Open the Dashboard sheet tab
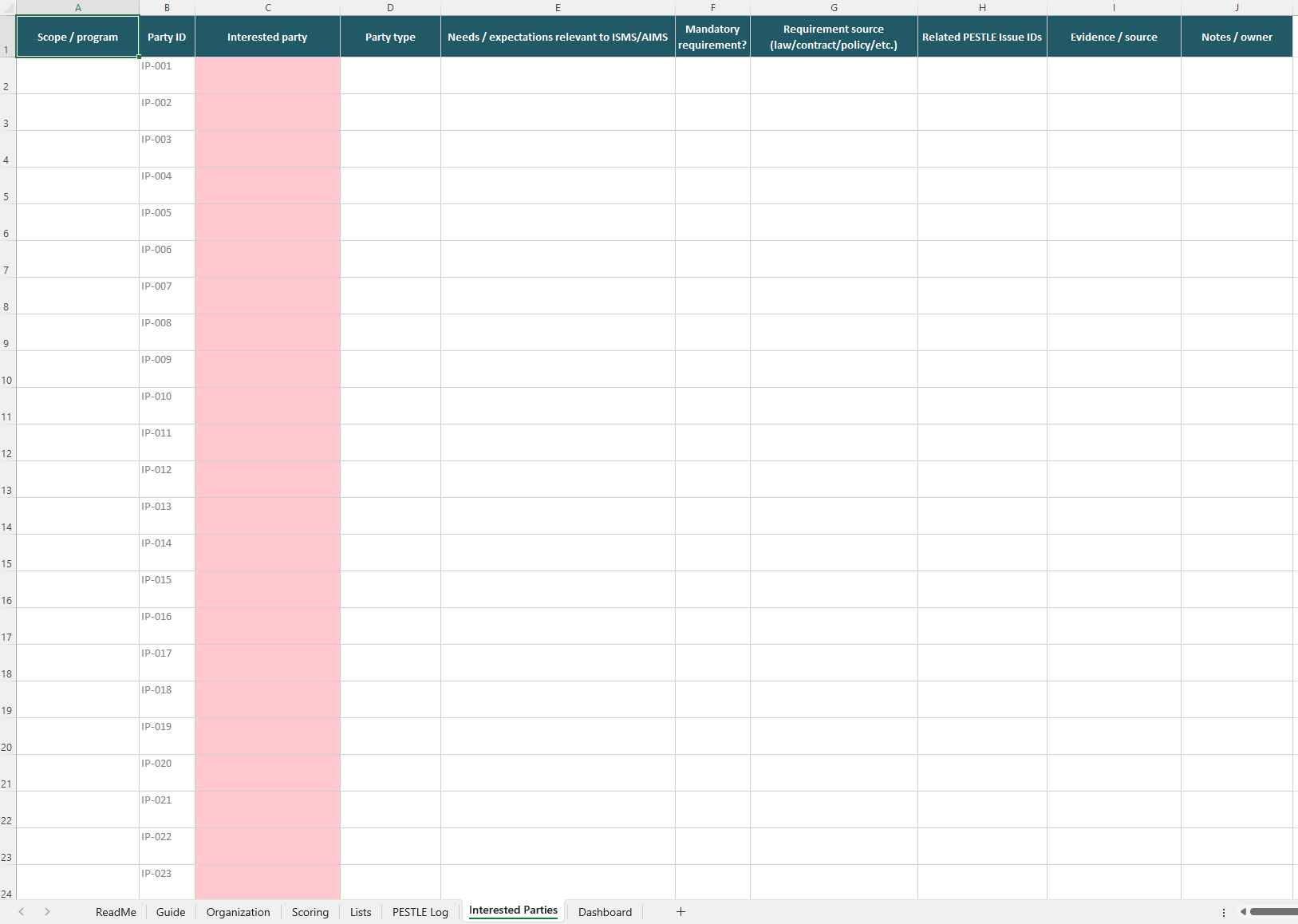The image size is (1298, 924). tap(605, 912)
